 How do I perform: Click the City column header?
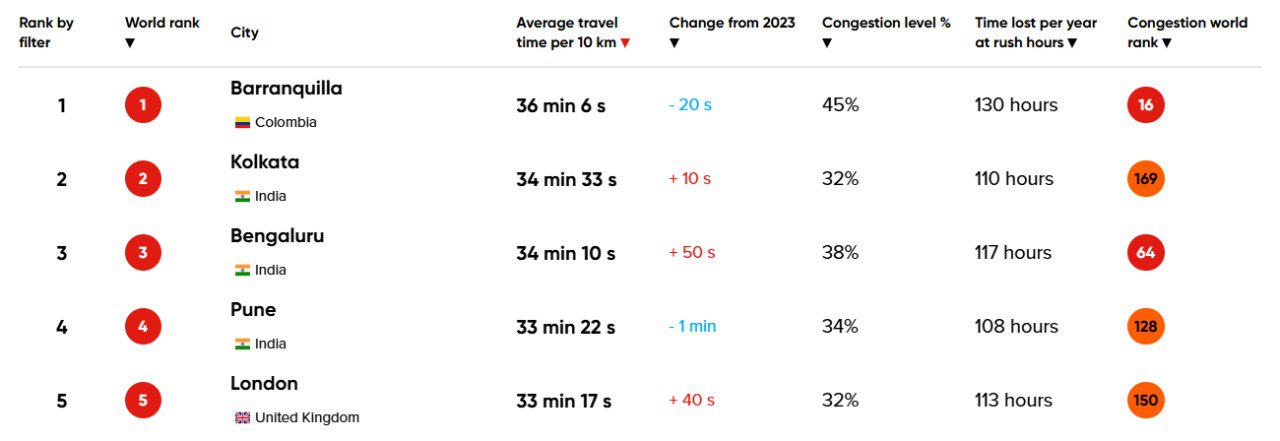point(244,33)
